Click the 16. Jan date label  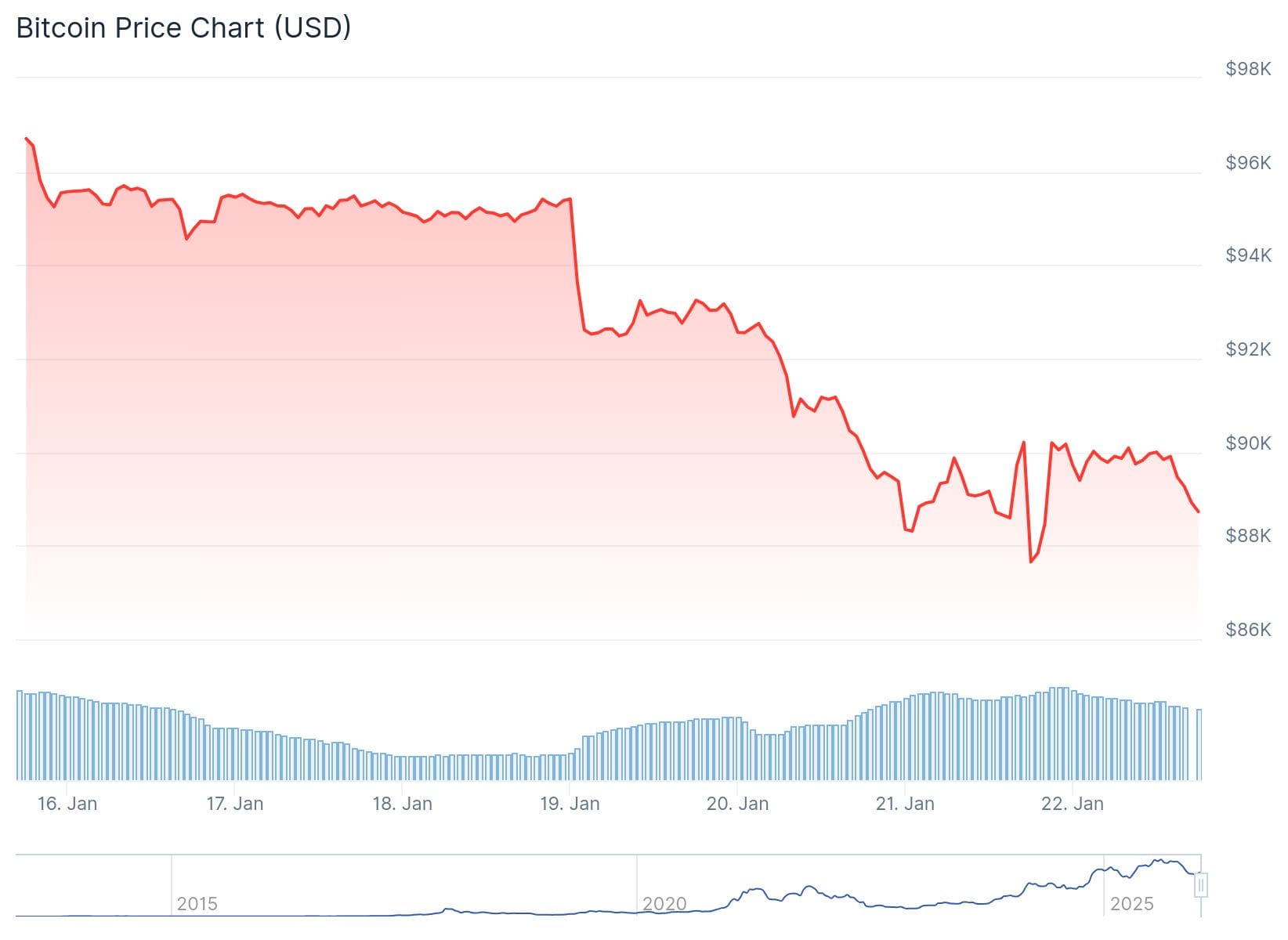[67, 804]
